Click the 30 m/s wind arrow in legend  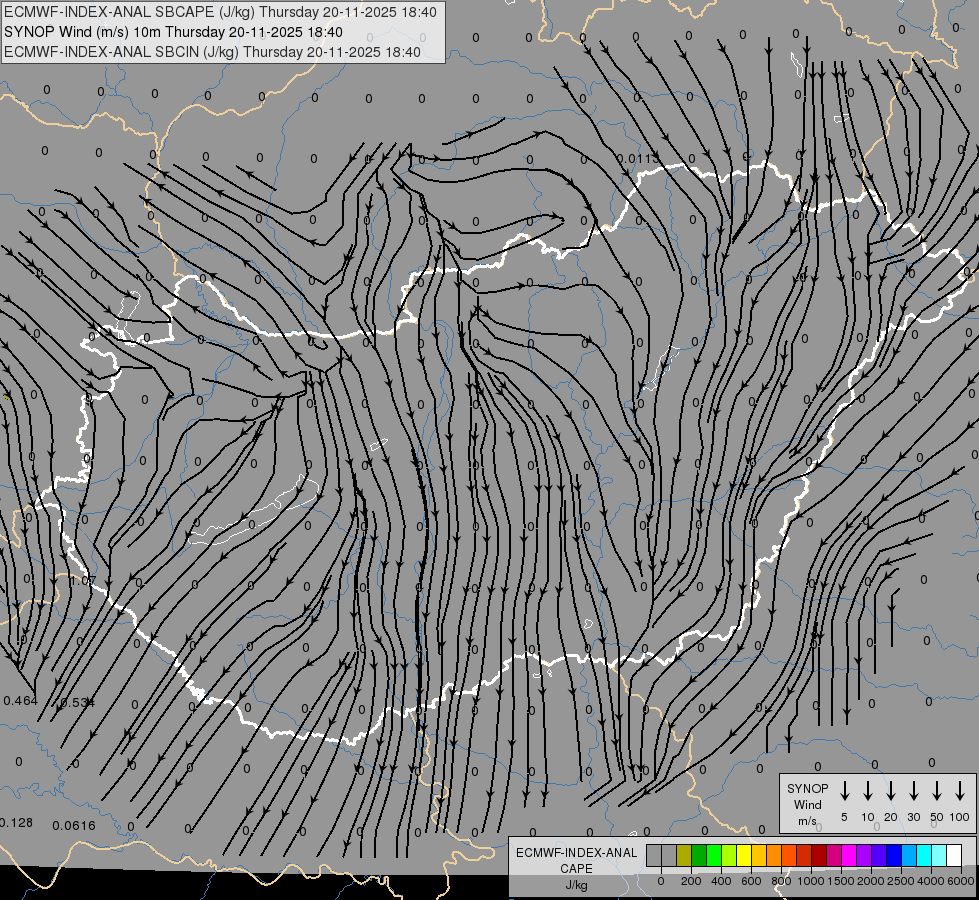coord(913,791)
